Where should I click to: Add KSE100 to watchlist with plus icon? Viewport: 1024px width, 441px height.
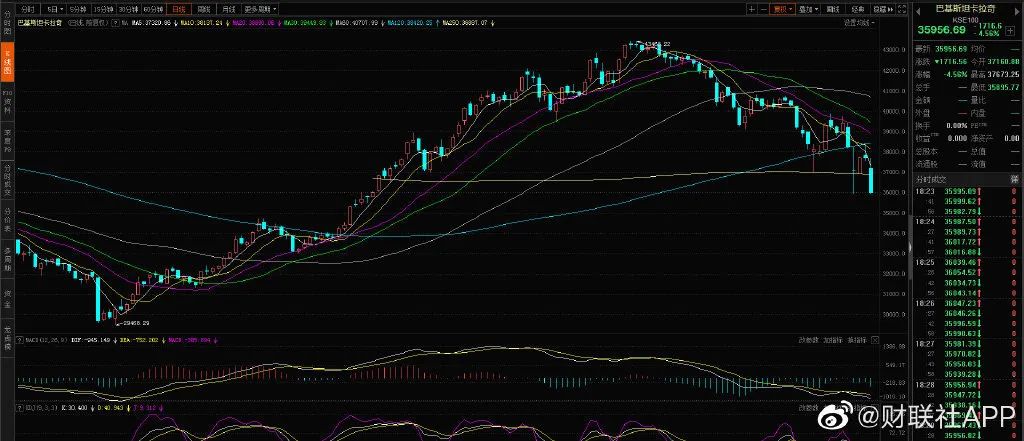[x=1010, y=29]
